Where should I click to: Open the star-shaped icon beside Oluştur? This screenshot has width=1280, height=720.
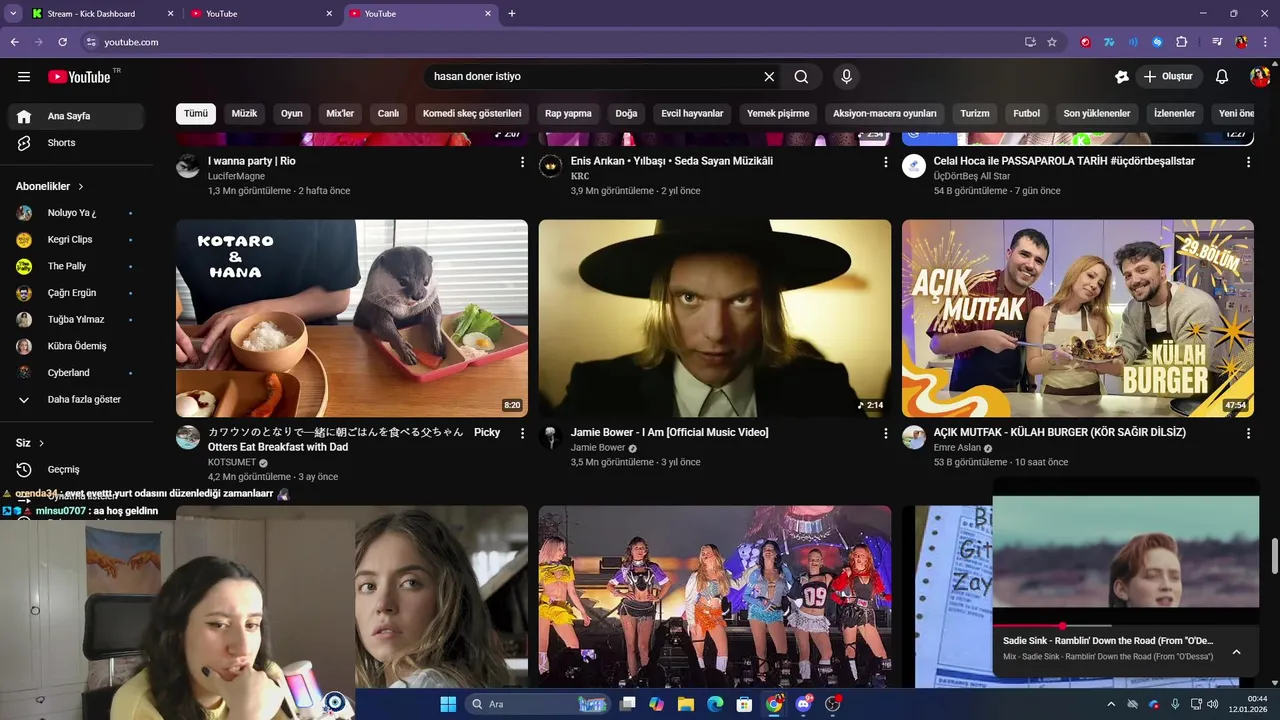coord(1122,77)
